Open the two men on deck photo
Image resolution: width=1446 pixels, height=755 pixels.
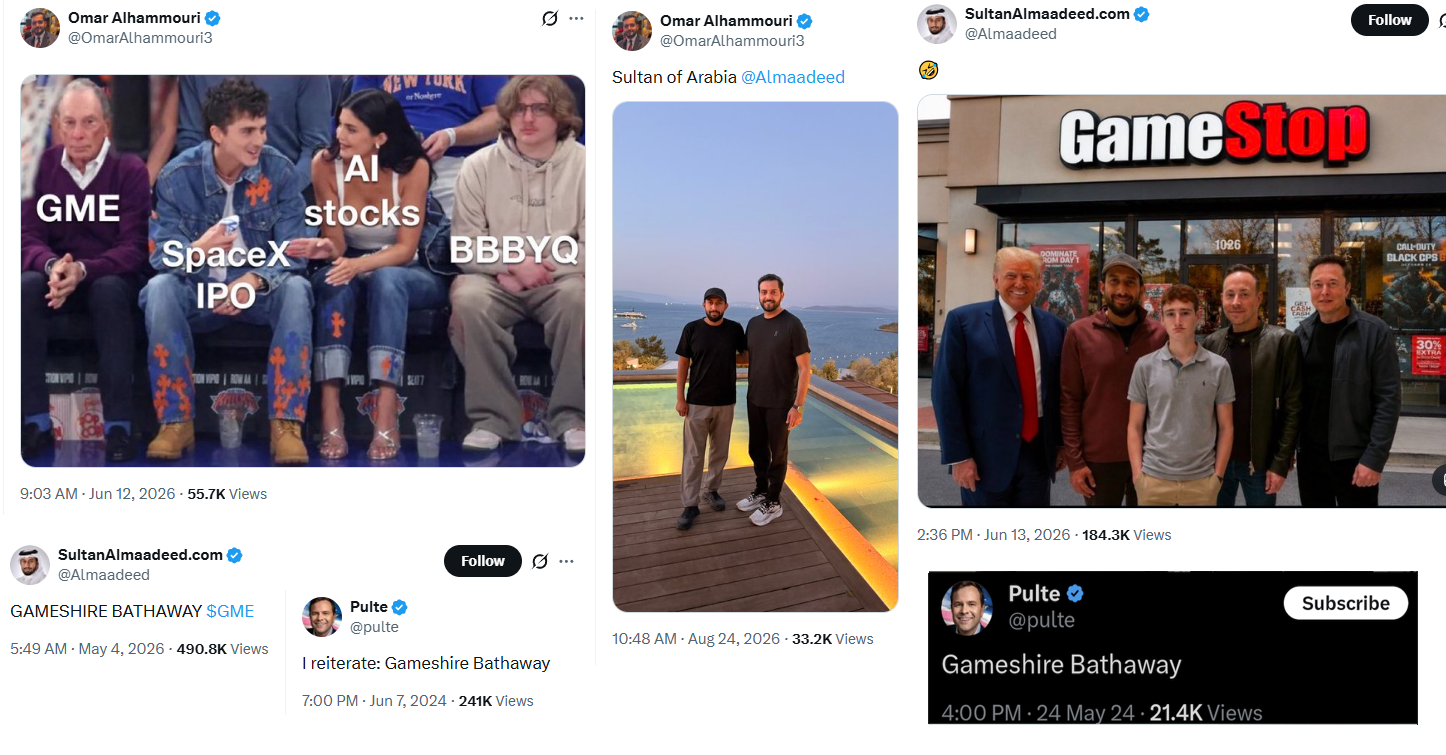tap(755, 357)
